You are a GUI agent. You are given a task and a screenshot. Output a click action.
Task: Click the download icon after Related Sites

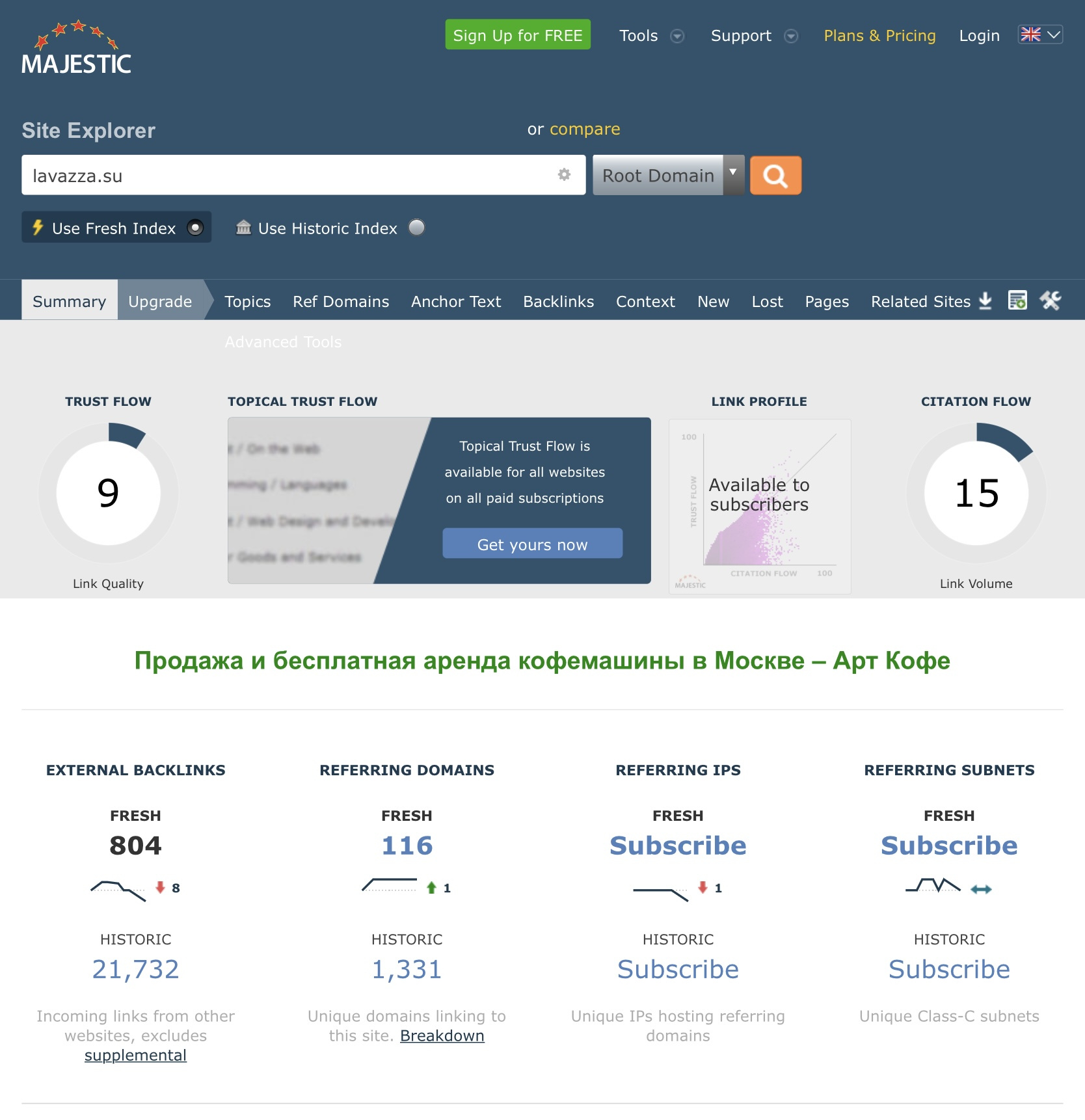click(985, 300)
